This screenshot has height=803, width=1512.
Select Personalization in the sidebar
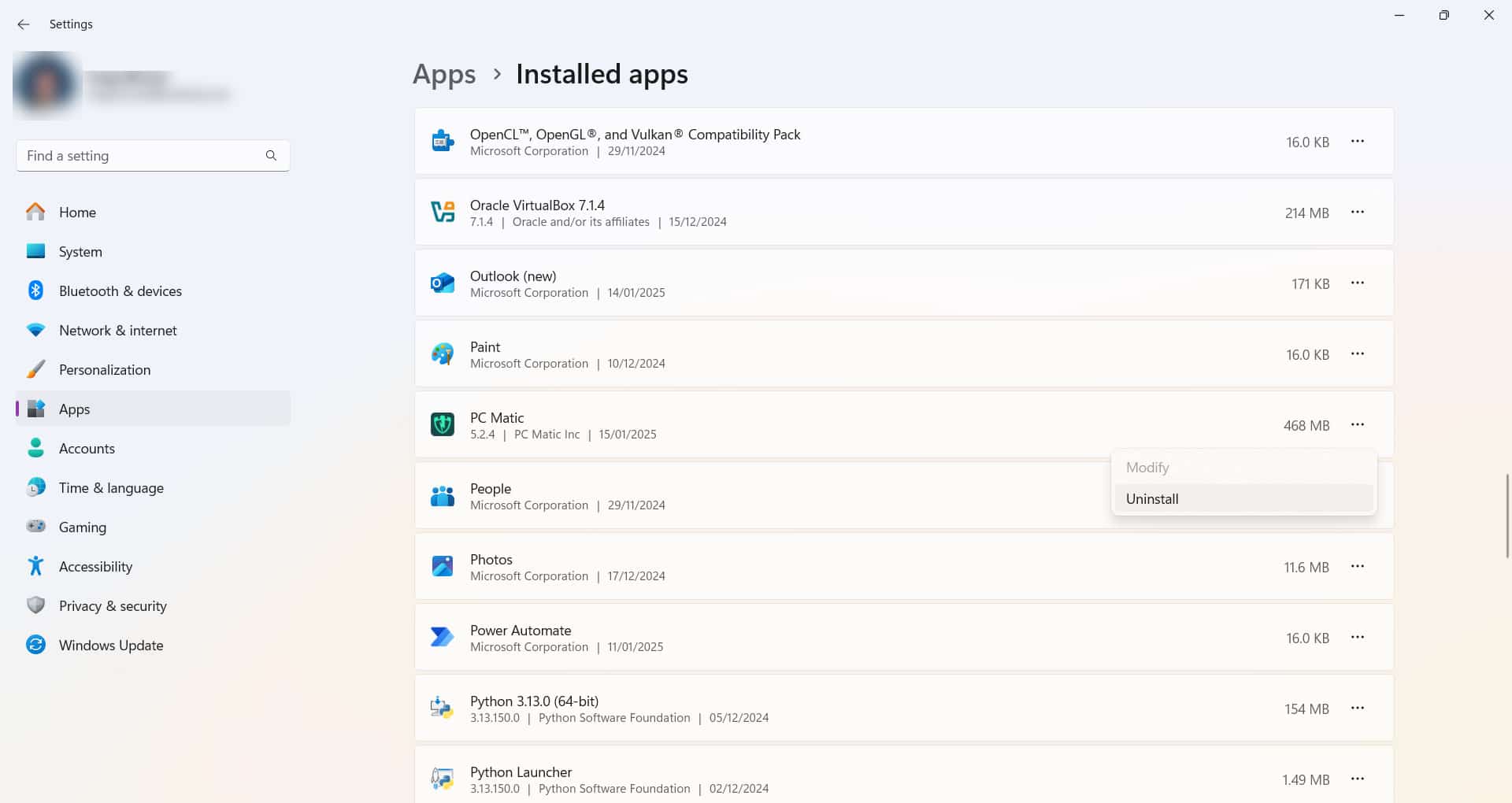pyautogui.click(x=153, y=369)
